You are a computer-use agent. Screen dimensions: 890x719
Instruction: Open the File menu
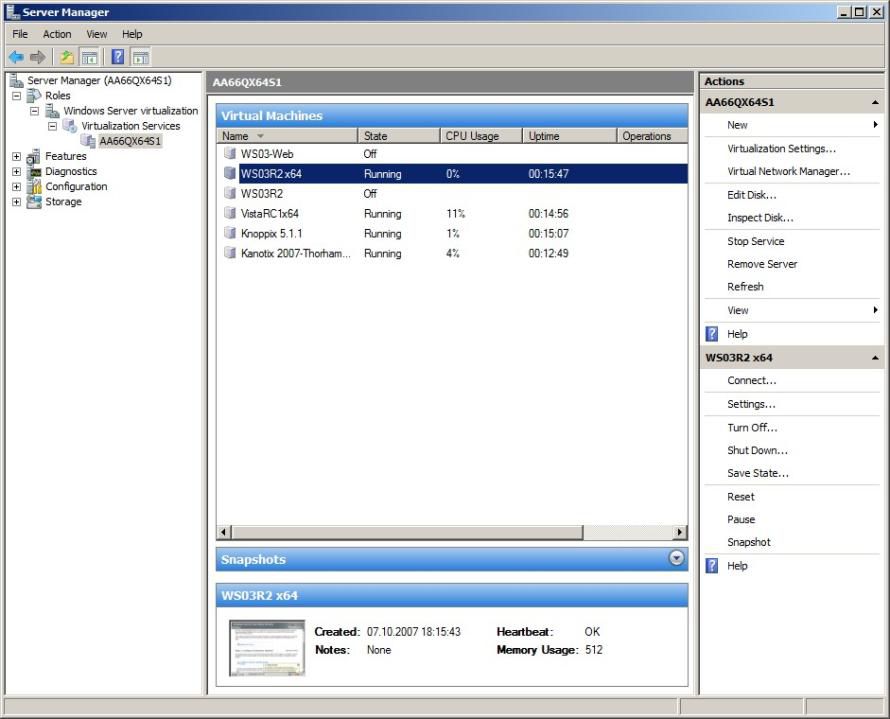click(20, 34)
